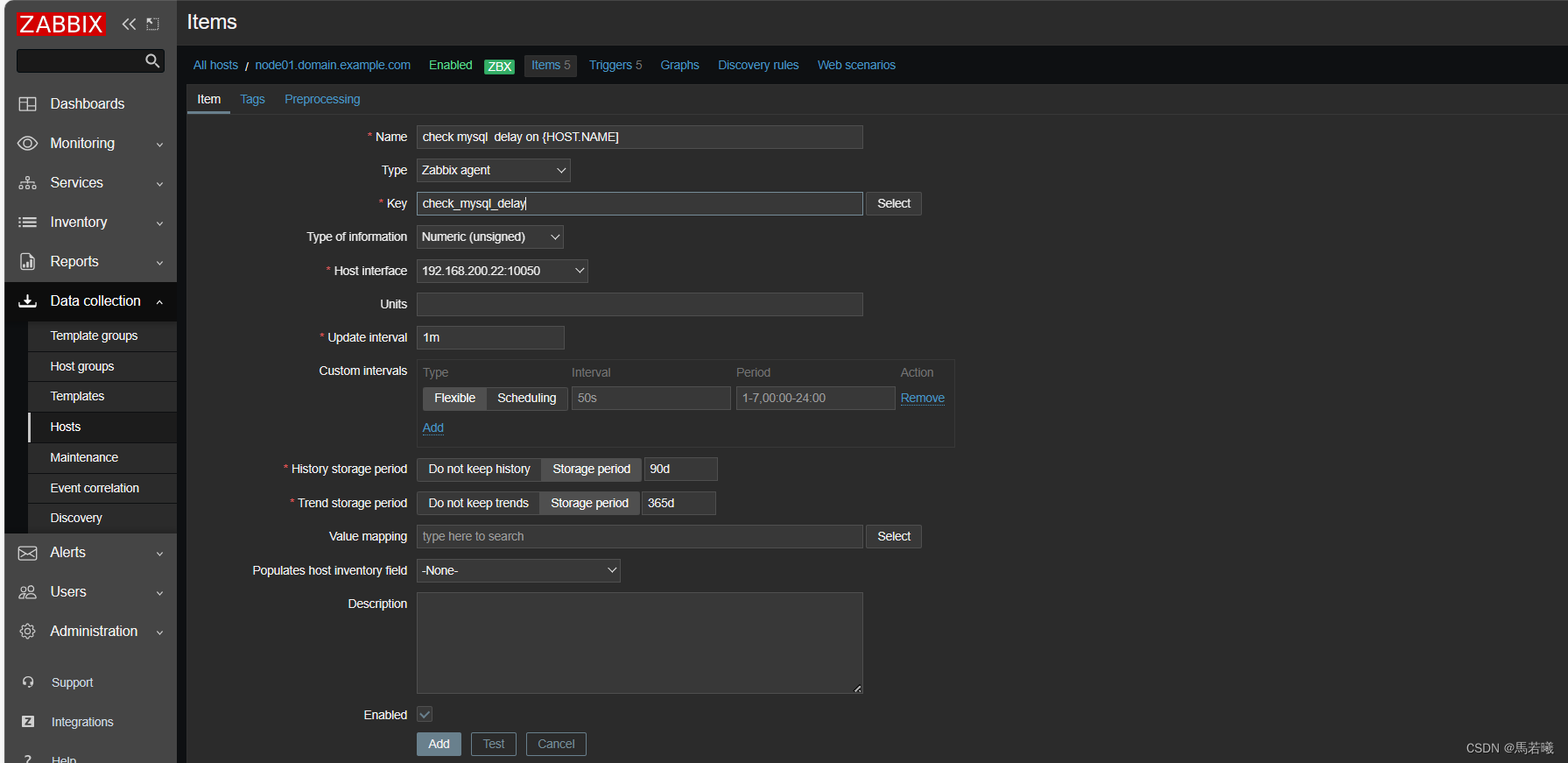
Task: Expand the Alerts menu chevron
Action: tap(159, 554)
